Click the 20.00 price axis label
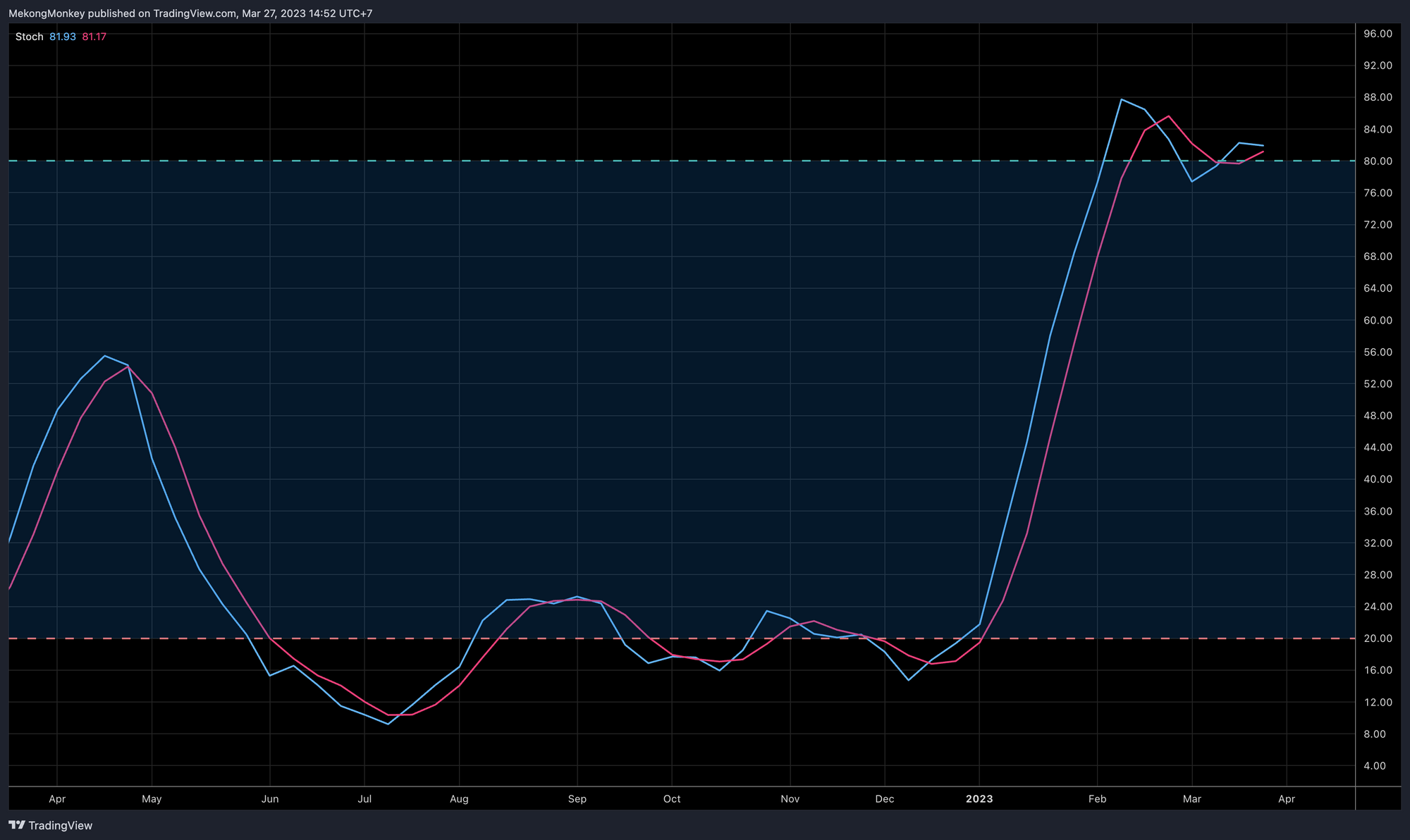The image size is (1410, 840). point(1378,638)
